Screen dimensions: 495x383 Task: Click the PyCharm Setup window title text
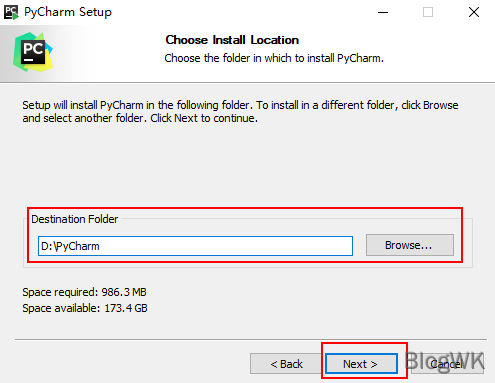click(68, 12)
